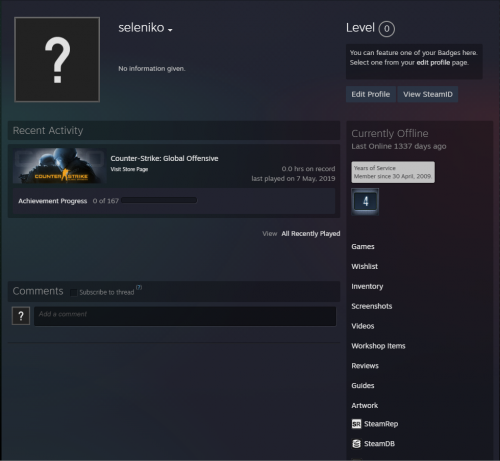Open the Counter-Strike game banner thumbnail
Screen dimensions: 500x461
(60, 166)
